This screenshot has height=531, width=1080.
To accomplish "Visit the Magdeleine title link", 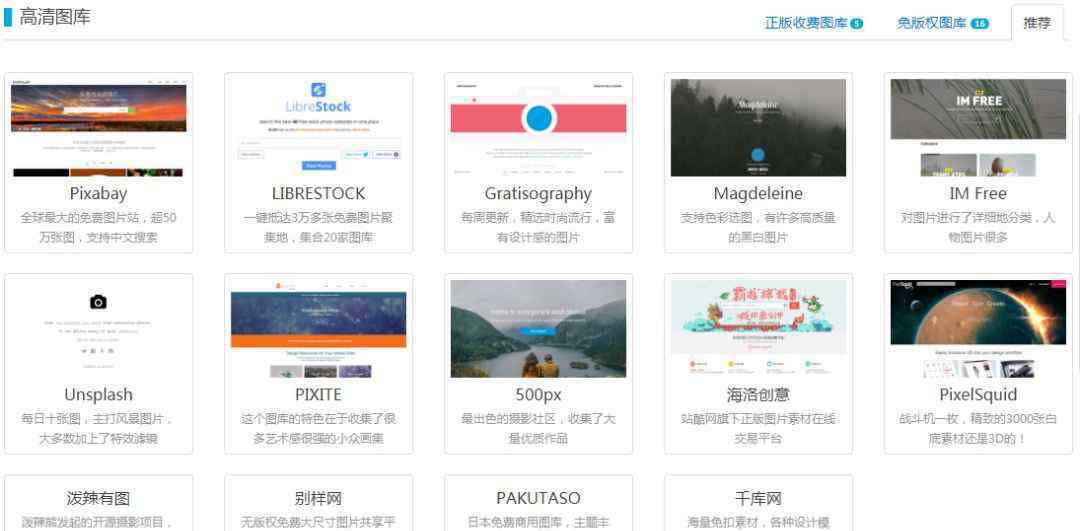I will pos(758,194).
